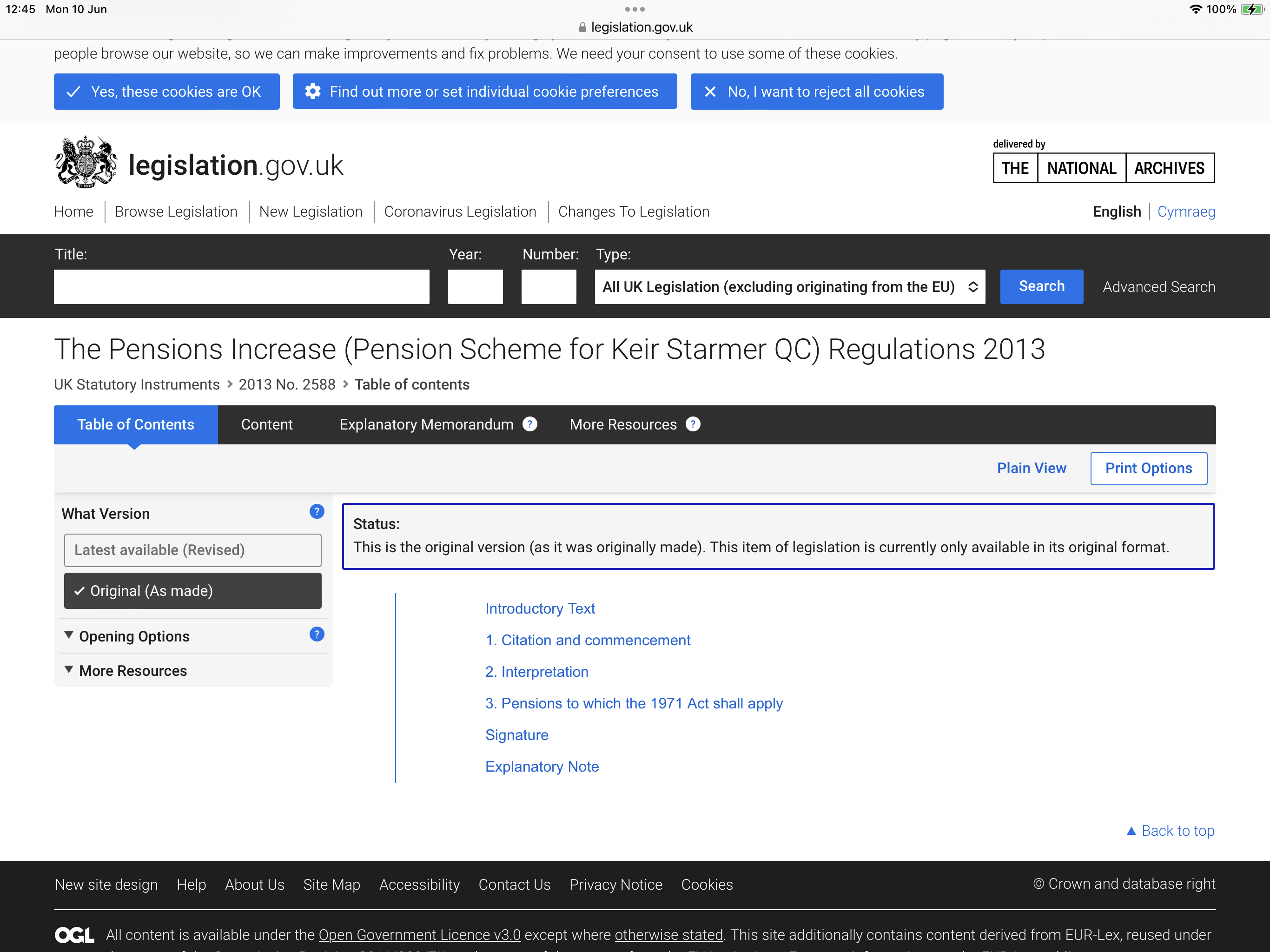Click the Number input field
1270x952 pixels.
coord(549,286)
